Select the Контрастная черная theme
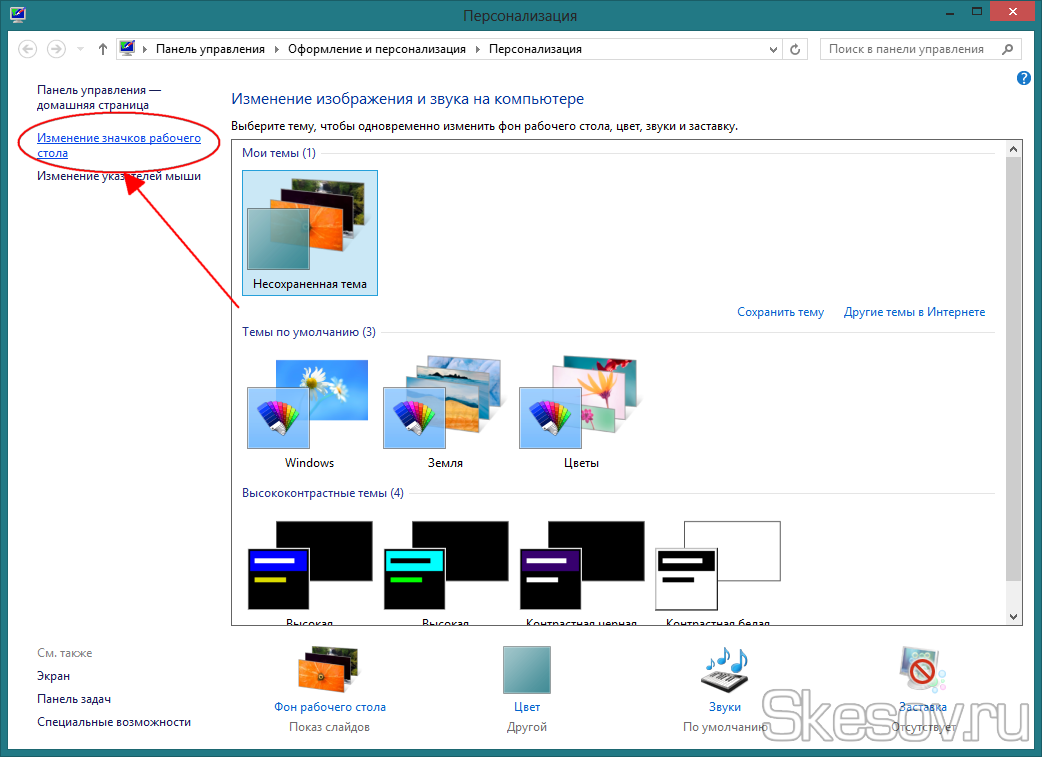This screenshot has height=757, width=1042. pos(581,572)
